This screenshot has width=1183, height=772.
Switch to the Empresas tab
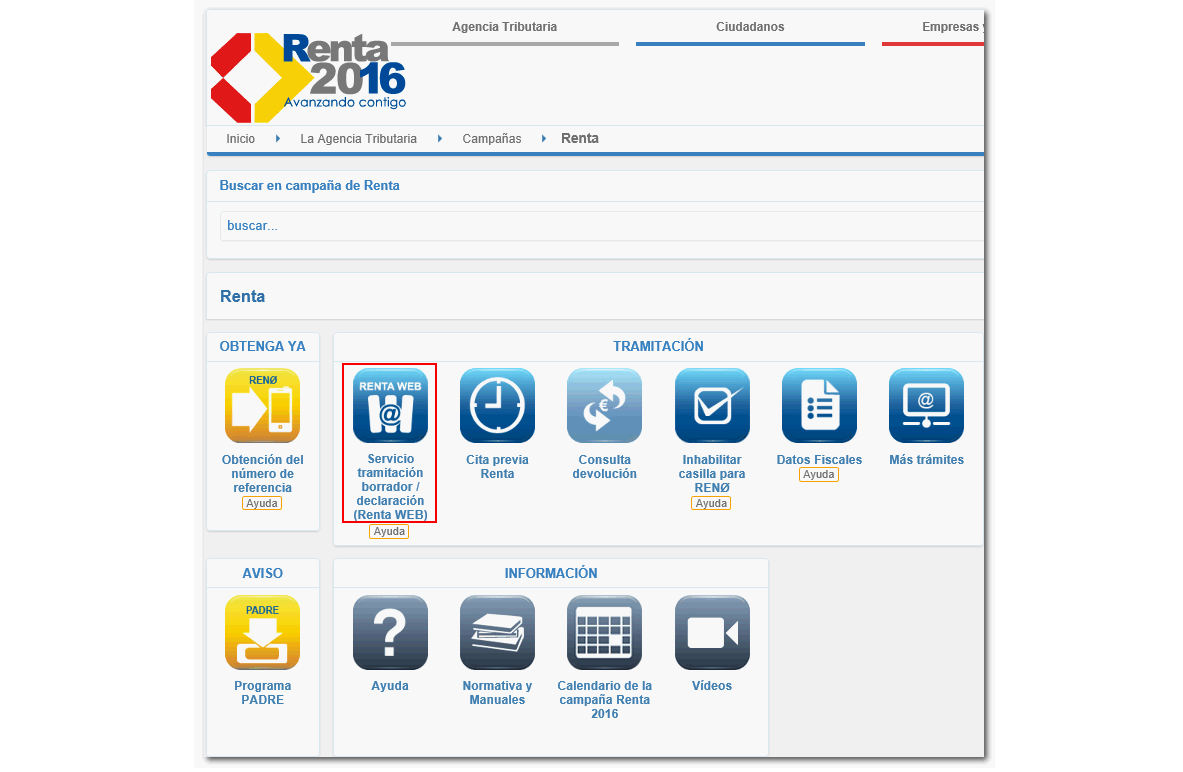click(952, 27)
